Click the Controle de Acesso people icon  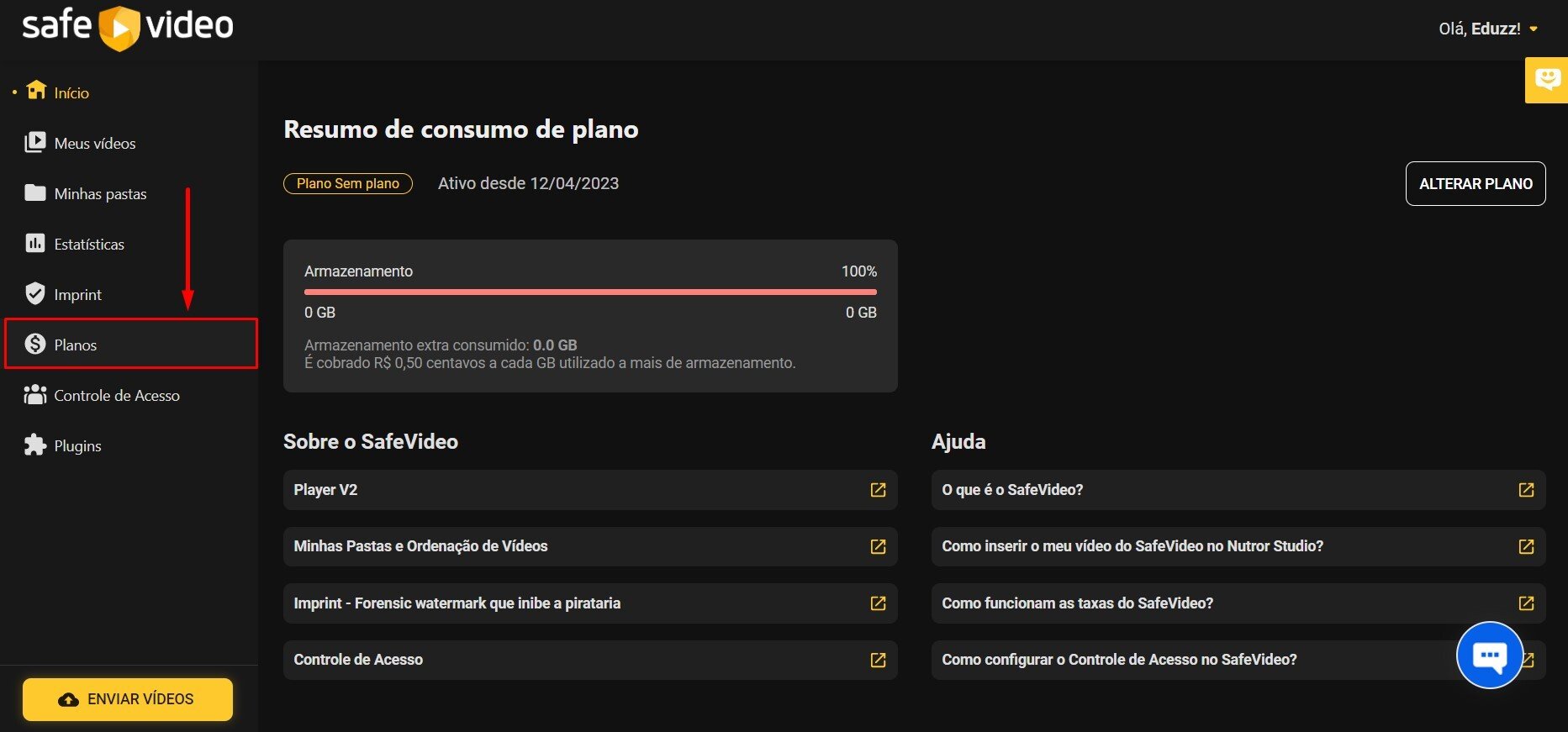[x=35, y=395]
